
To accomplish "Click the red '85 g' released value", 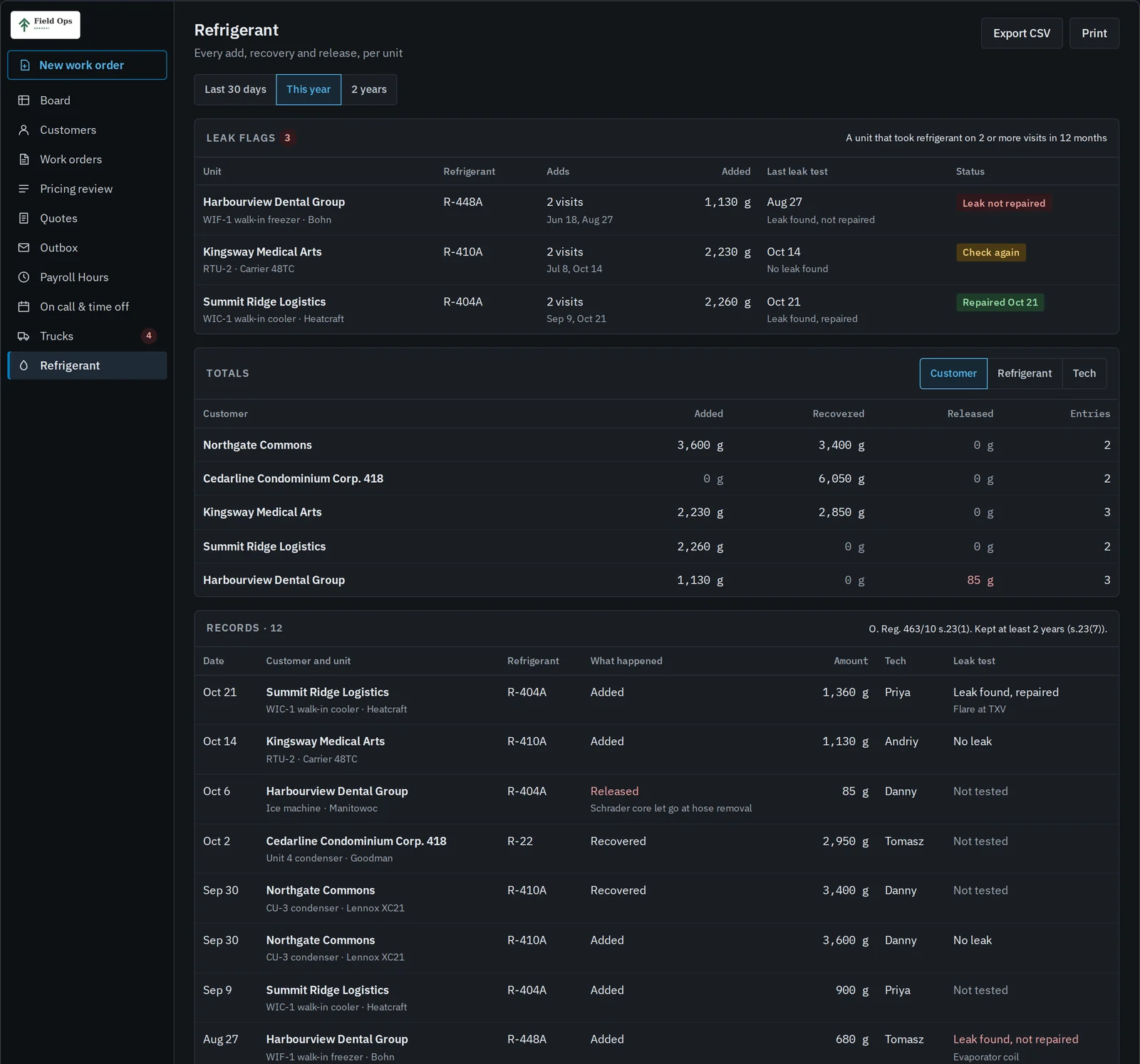I will click(x=980, y=580).
